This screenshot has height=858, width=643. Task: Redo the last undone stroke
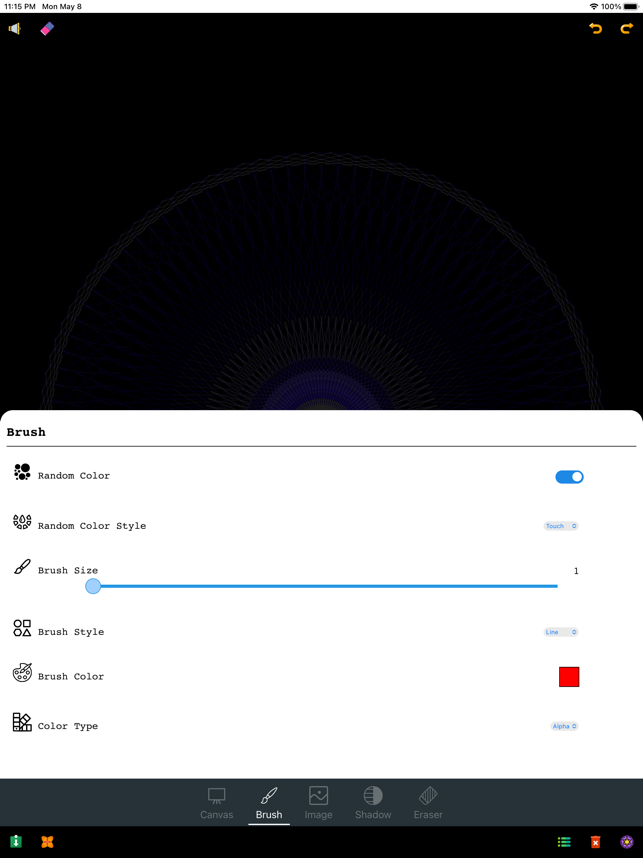tap(627, 28)
